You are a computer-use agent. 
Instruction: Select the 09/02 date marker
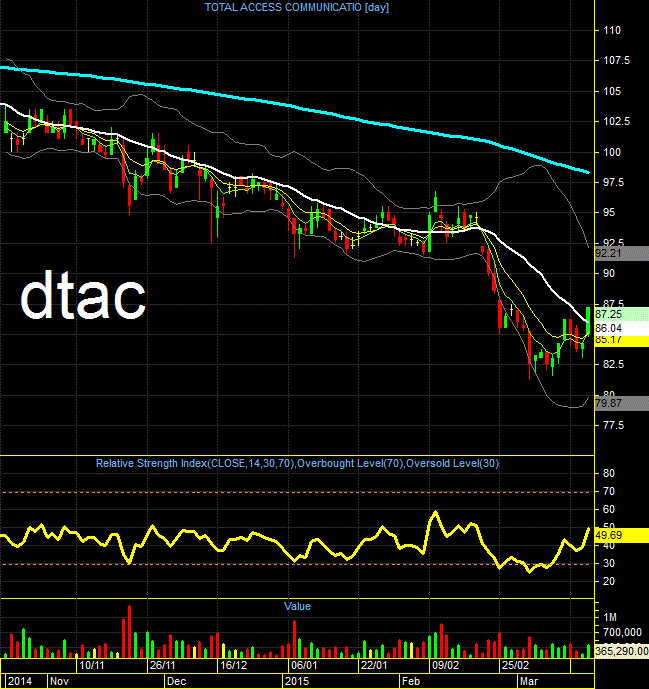(445, 665)
